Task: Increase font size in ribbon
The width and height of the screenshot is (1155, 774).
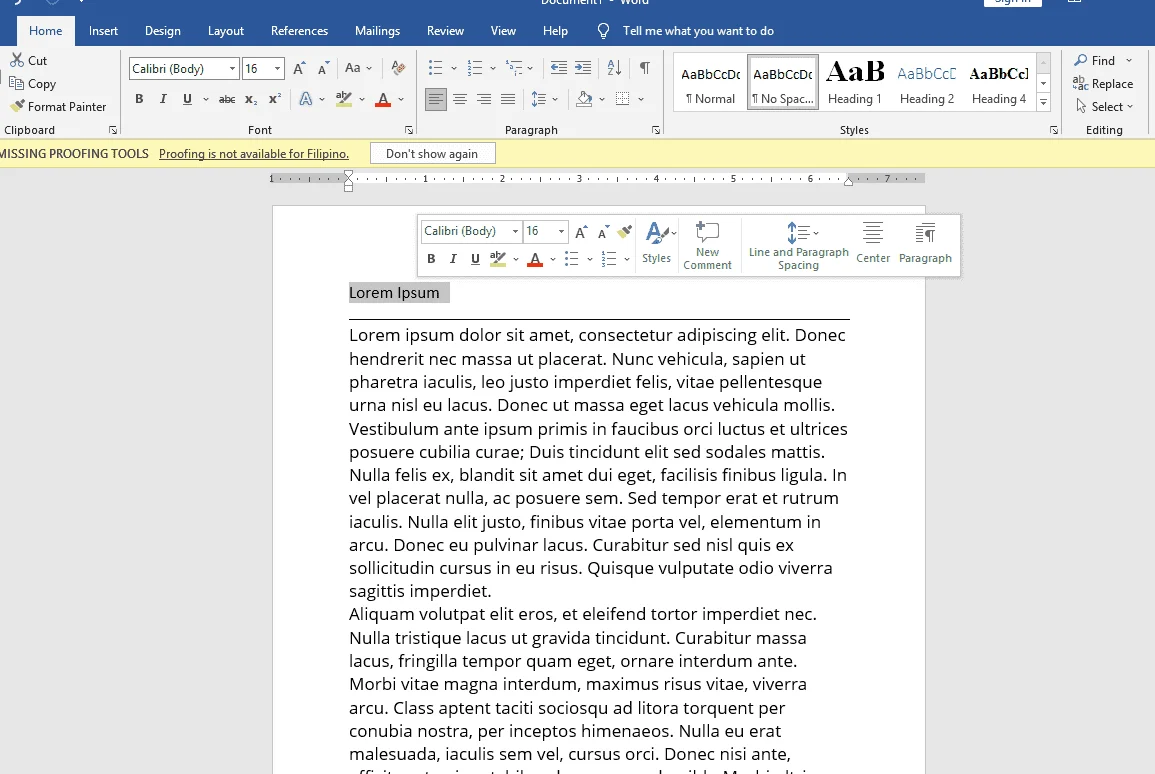Action: (299, 68)
